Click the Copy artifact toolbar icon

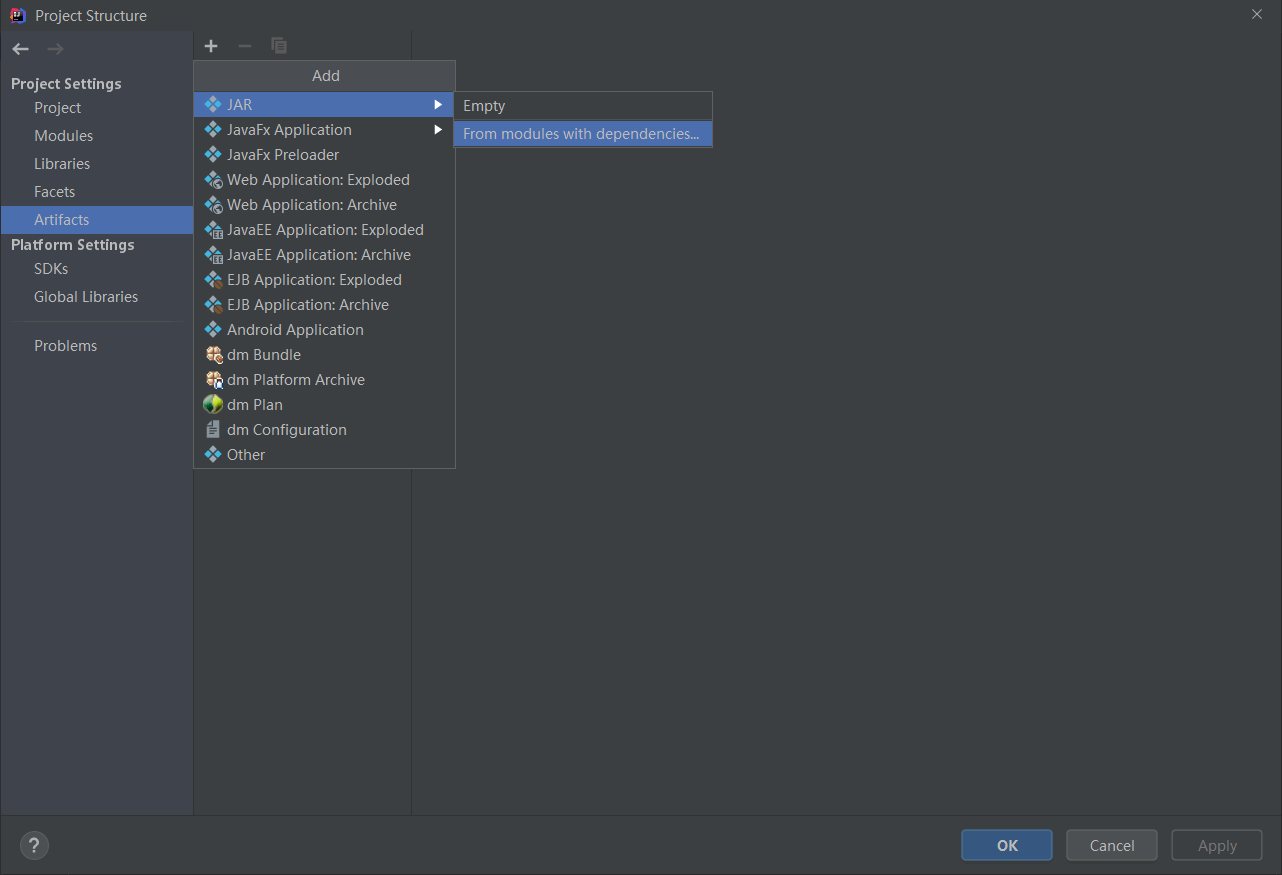pyautogui.click(x=279, y=46)
